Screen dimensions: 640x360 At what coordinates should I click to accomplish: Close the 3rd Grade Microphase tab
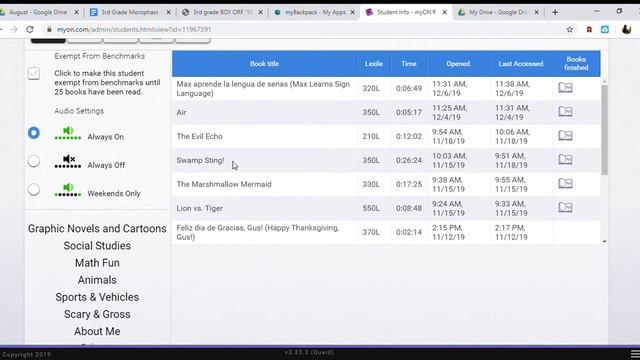168,12
